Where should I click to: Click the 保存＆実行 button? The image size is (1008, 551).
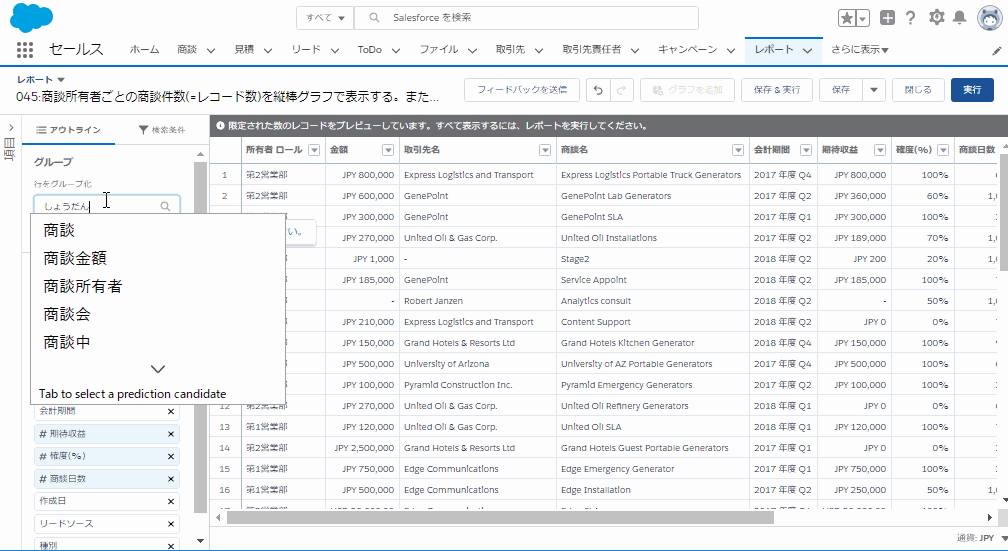click(777, 90)
